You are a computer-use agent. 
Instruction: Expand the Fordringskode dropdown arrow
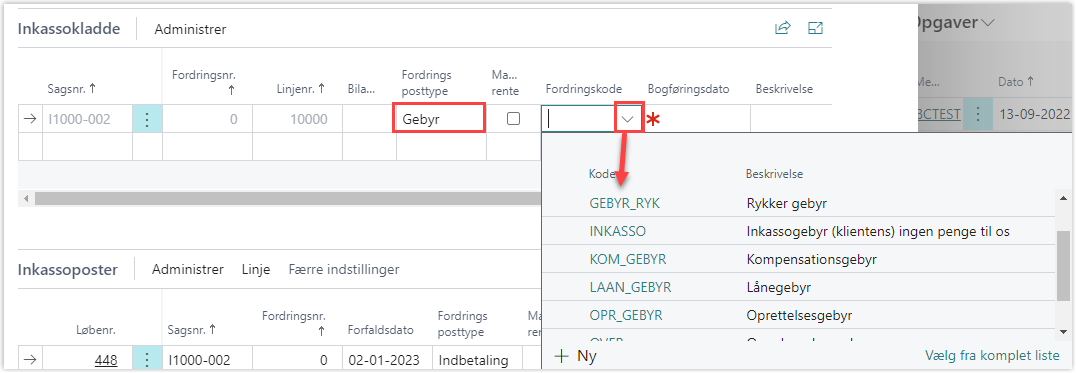pos(628,119)
